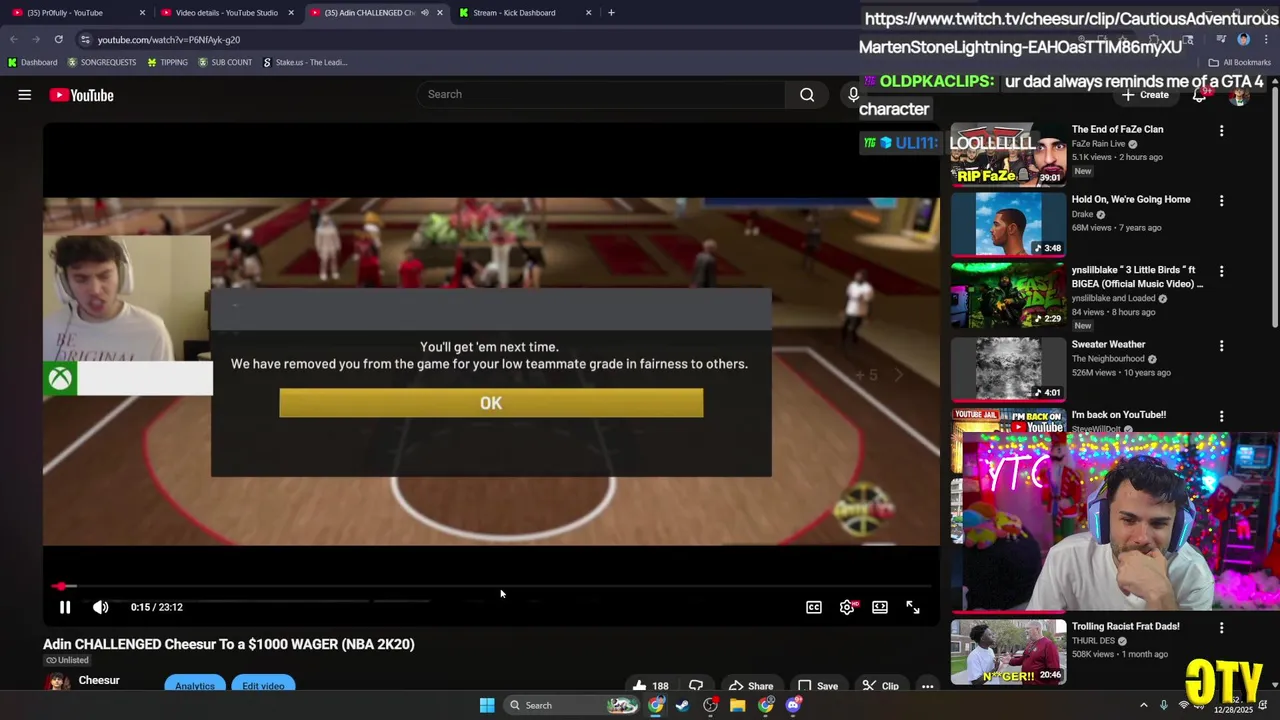Open options for Trolling Racist Frat Dads

click(x=1221, y=628)
